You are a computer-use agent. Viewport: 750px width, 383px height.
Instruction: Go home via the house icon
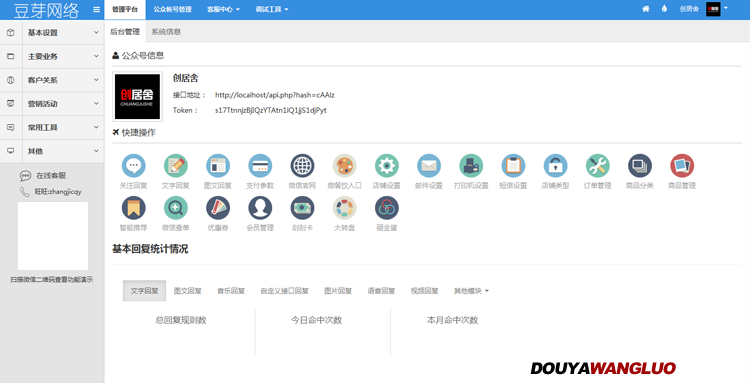(646, 9)
